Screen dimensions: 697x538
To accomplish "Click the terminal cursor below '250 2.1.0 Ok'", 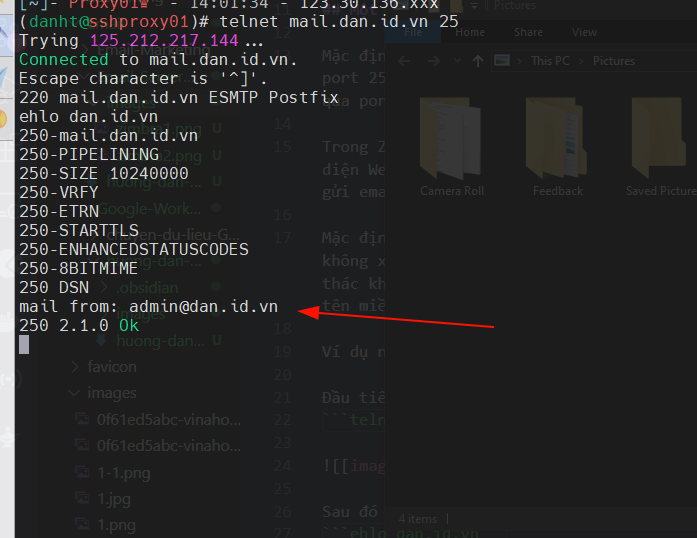I will [x=25, y=345].
